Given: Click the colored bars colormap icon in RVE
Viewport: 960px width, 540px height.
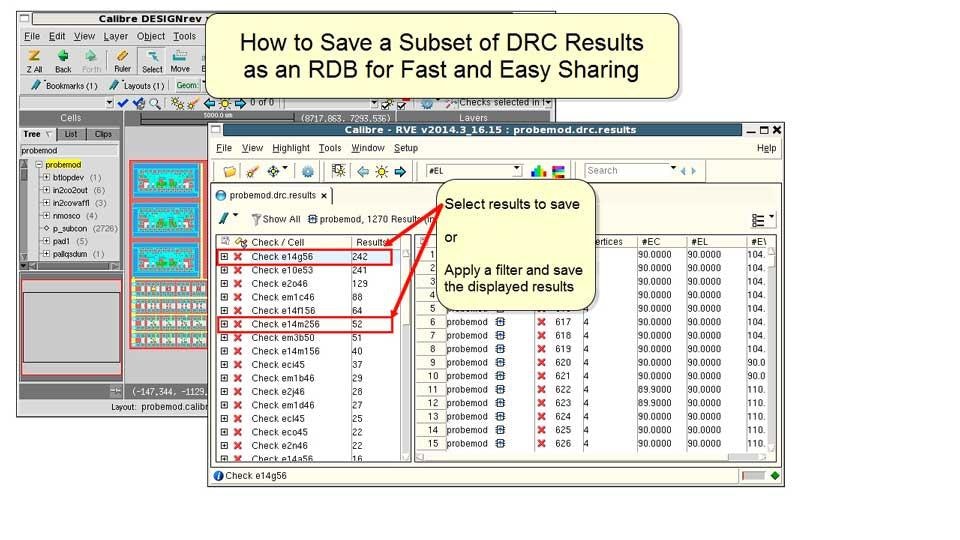Looking at the screenshot, I should tap(558, 171).
